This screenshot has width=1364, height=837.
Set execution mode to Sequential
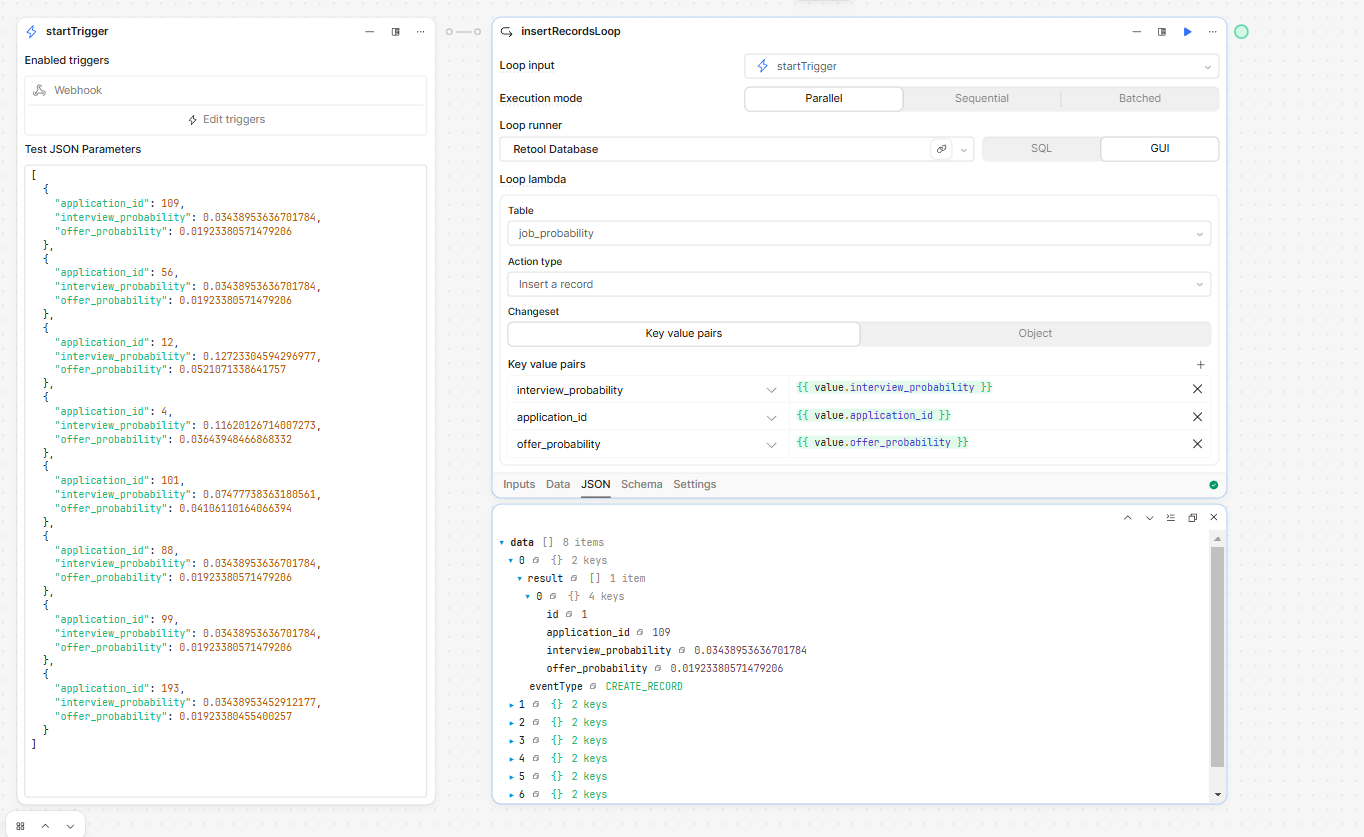click(x=981, y=99)
